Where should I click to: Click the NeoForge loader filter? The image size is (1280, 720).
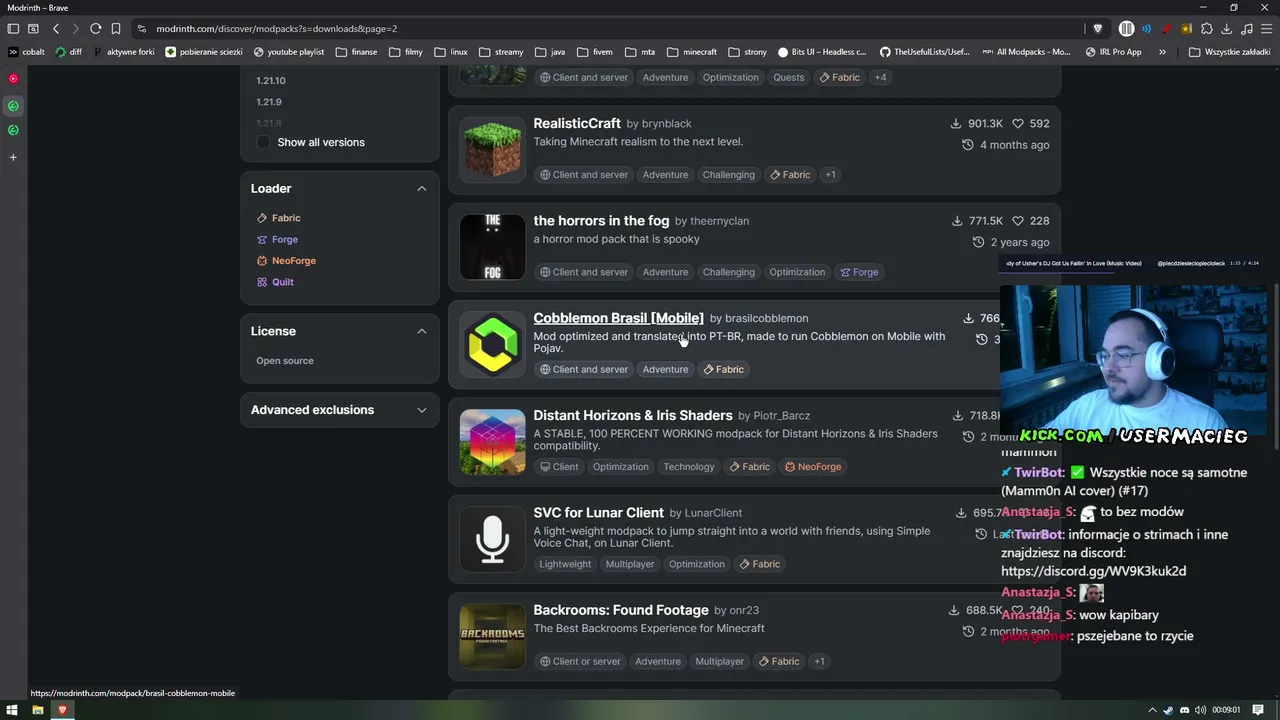point(285,261)
